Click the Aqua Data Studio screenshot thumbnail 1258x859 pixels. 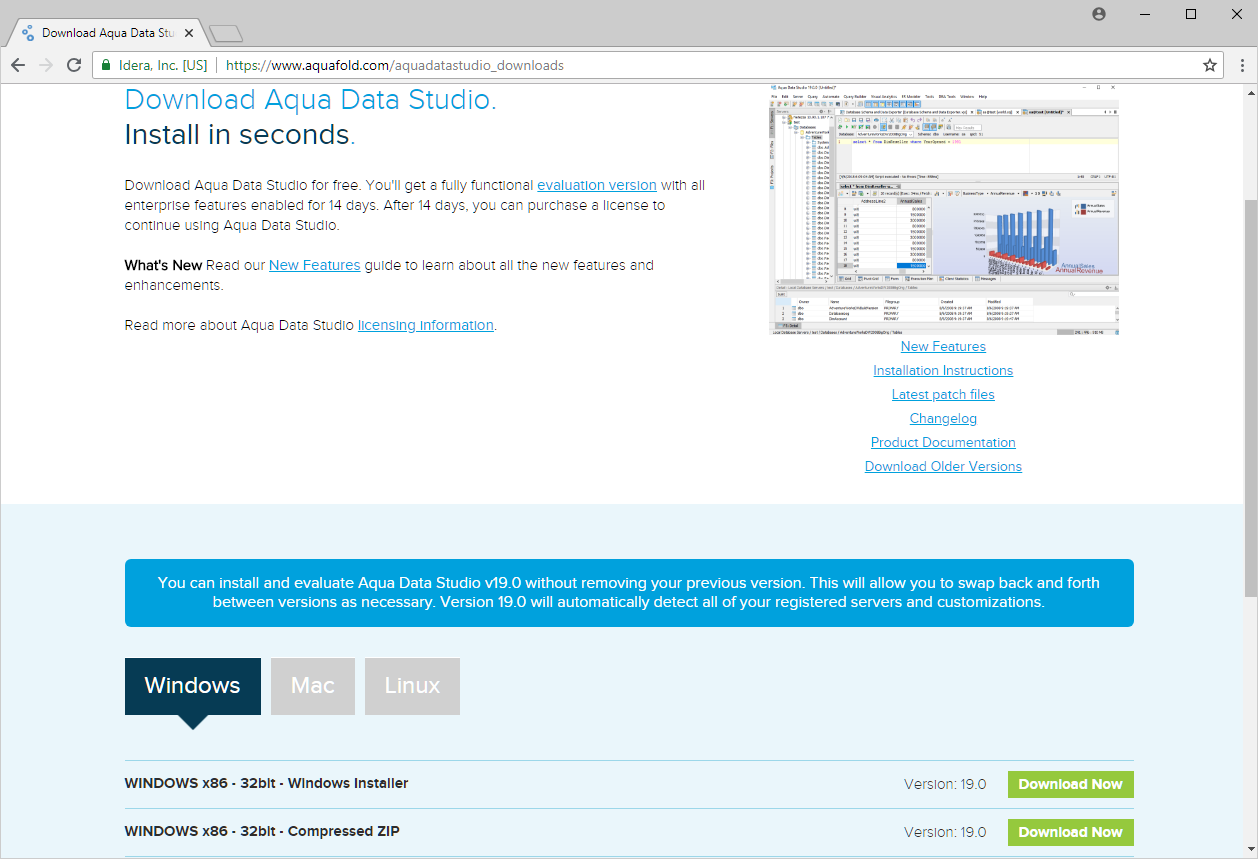[x=944, y=210]
